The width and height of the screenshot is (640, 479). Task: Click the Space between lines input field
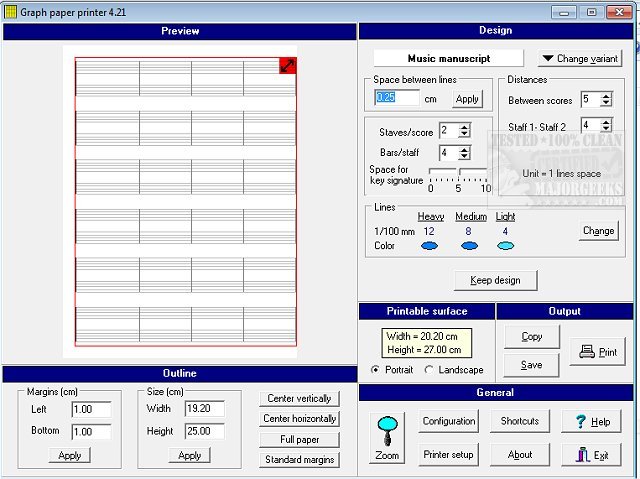click(x=397, y=98)
